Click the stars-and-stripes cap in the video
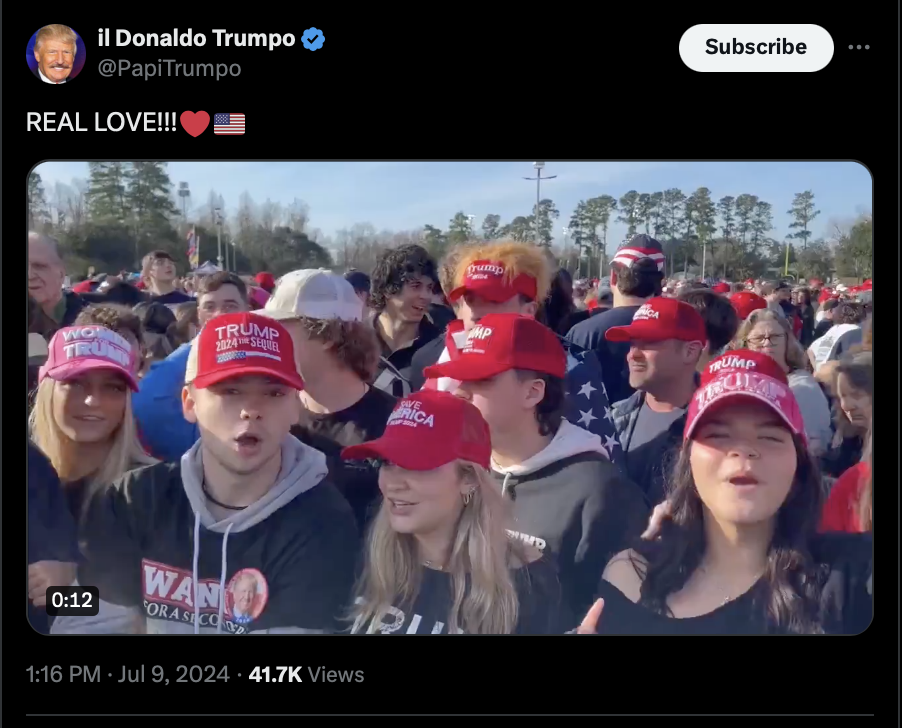 pyautogui.click(x=638, y=252)
